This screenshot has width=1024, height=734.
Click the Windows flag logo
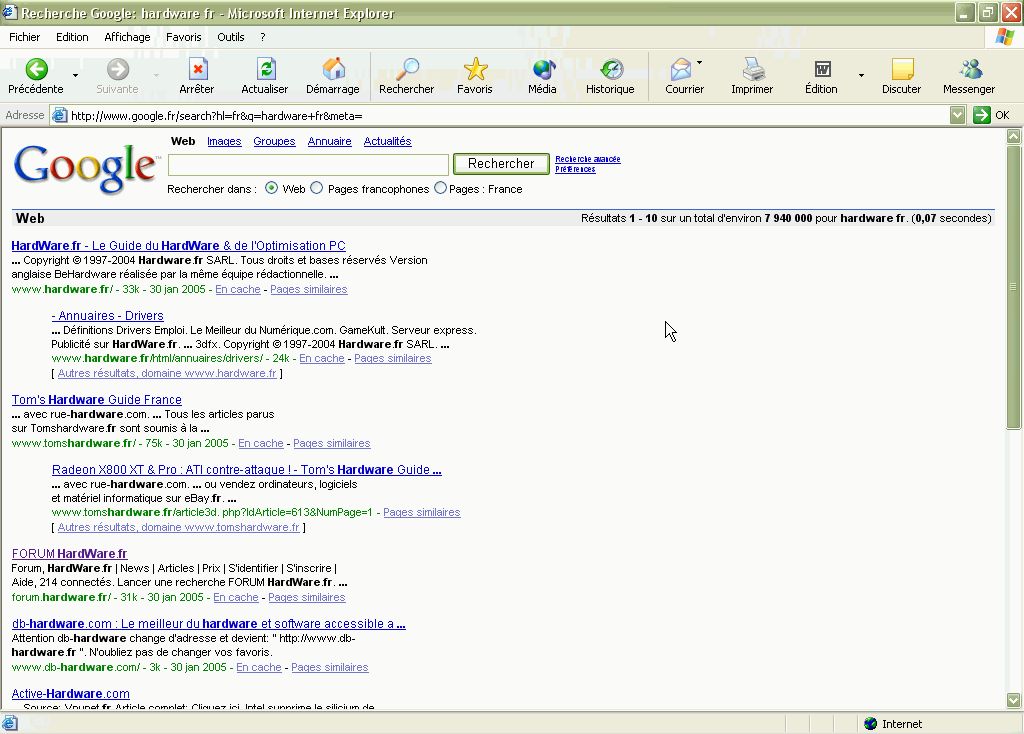pos(1004,37)
